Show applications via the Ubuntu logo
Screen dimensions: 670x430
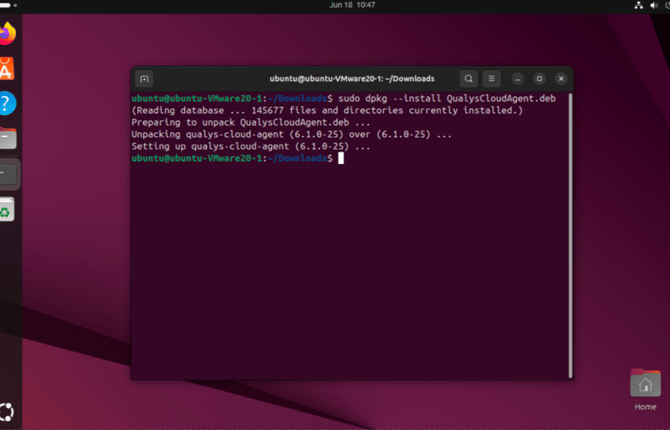(7, 412)
